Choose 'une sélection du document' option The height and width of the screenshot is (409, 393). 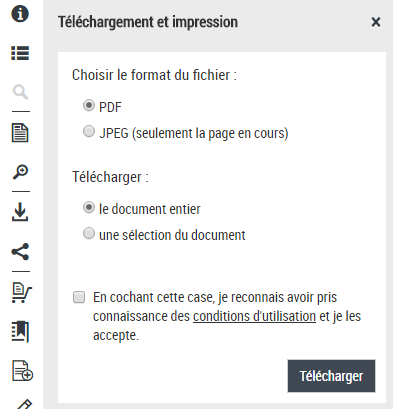(x=89, y=233)
